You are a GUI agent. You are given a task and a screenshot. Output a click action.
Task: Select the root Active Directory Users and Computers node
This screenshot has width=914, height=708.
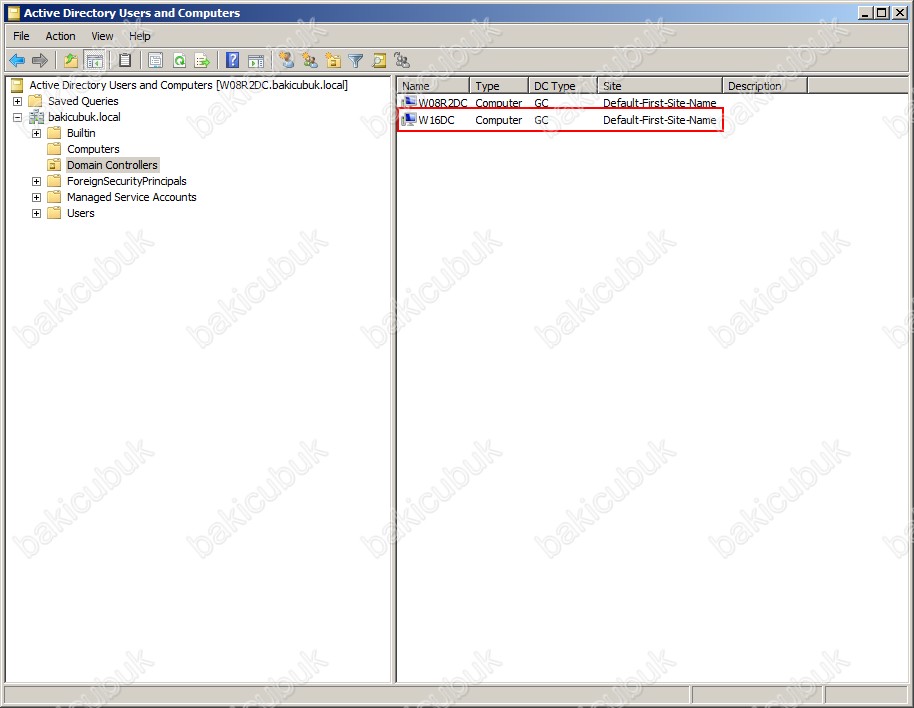tap(188, 85)
